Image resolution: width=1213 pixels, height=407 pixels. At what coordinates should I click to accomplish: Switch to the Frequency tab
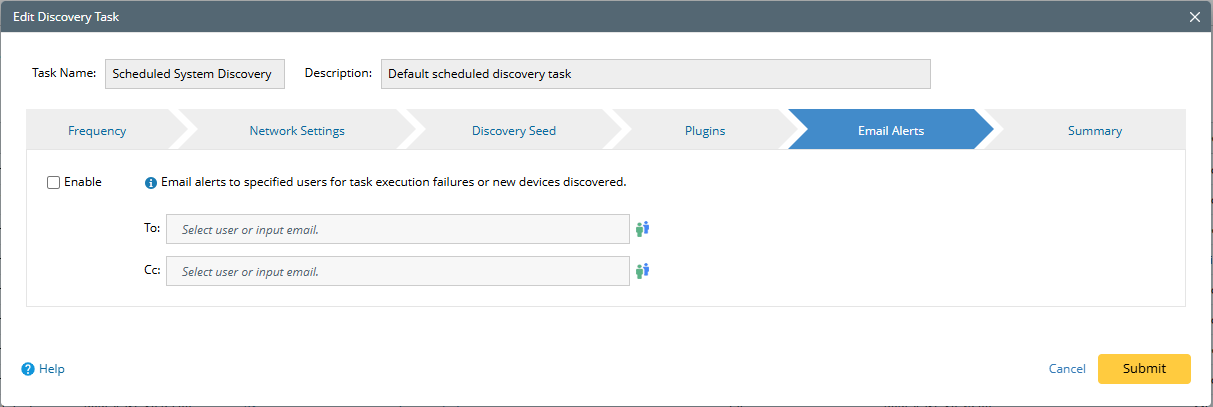[97, 131]
